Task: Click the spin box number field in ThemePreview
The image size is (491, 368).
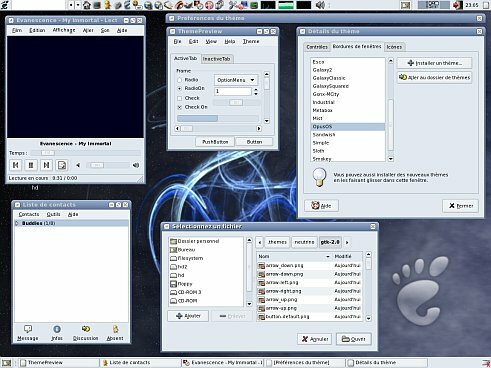Action: 233,91
